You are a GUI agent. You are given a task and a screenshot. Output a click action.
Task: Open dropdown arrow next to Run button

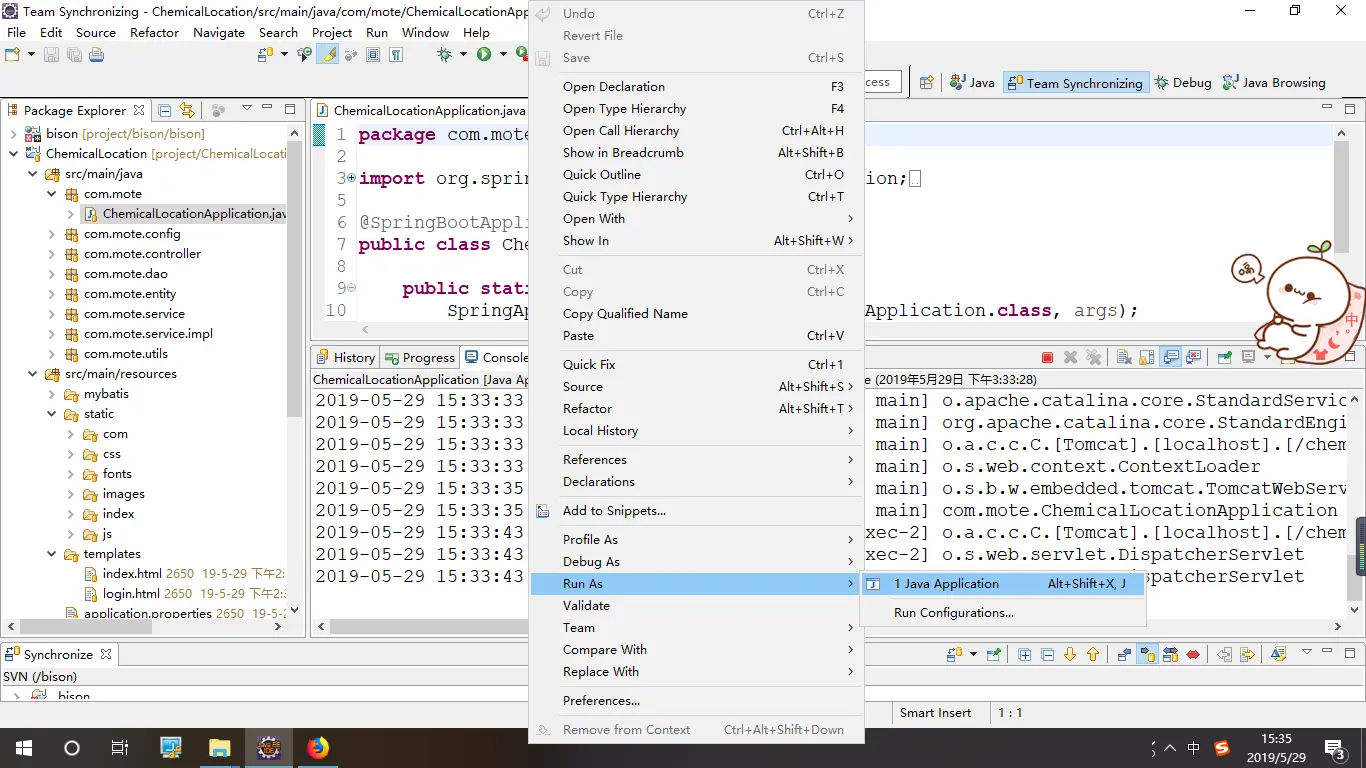click(503, 55)
